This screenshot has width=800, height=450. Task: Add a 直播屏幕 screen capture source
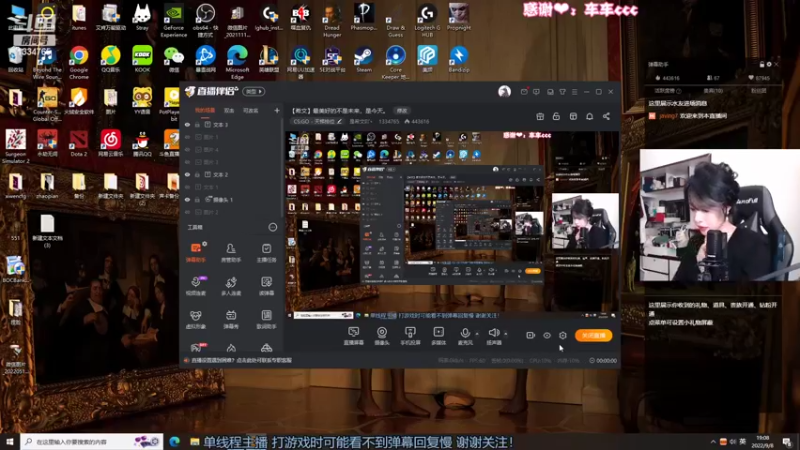pos(354,336)
